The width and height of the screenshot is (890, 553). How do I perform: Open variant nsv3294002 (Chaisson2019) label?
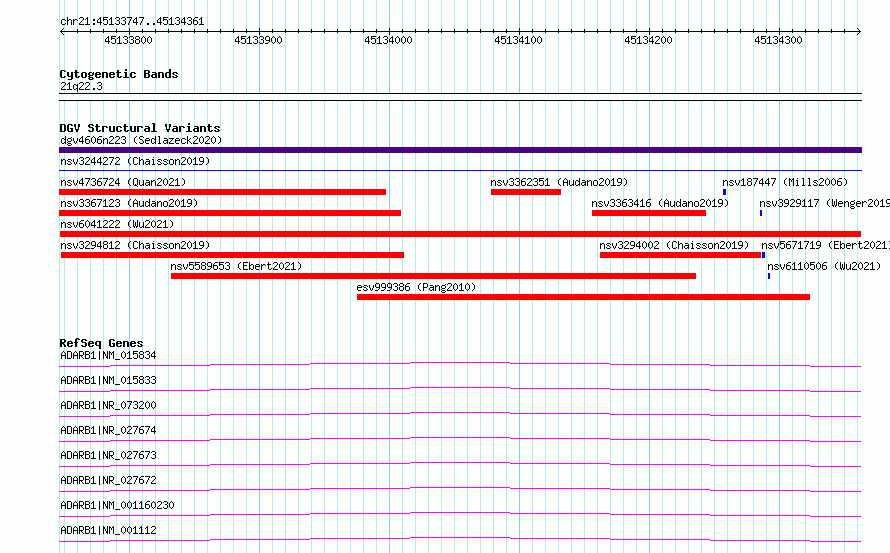pos(674,245)
